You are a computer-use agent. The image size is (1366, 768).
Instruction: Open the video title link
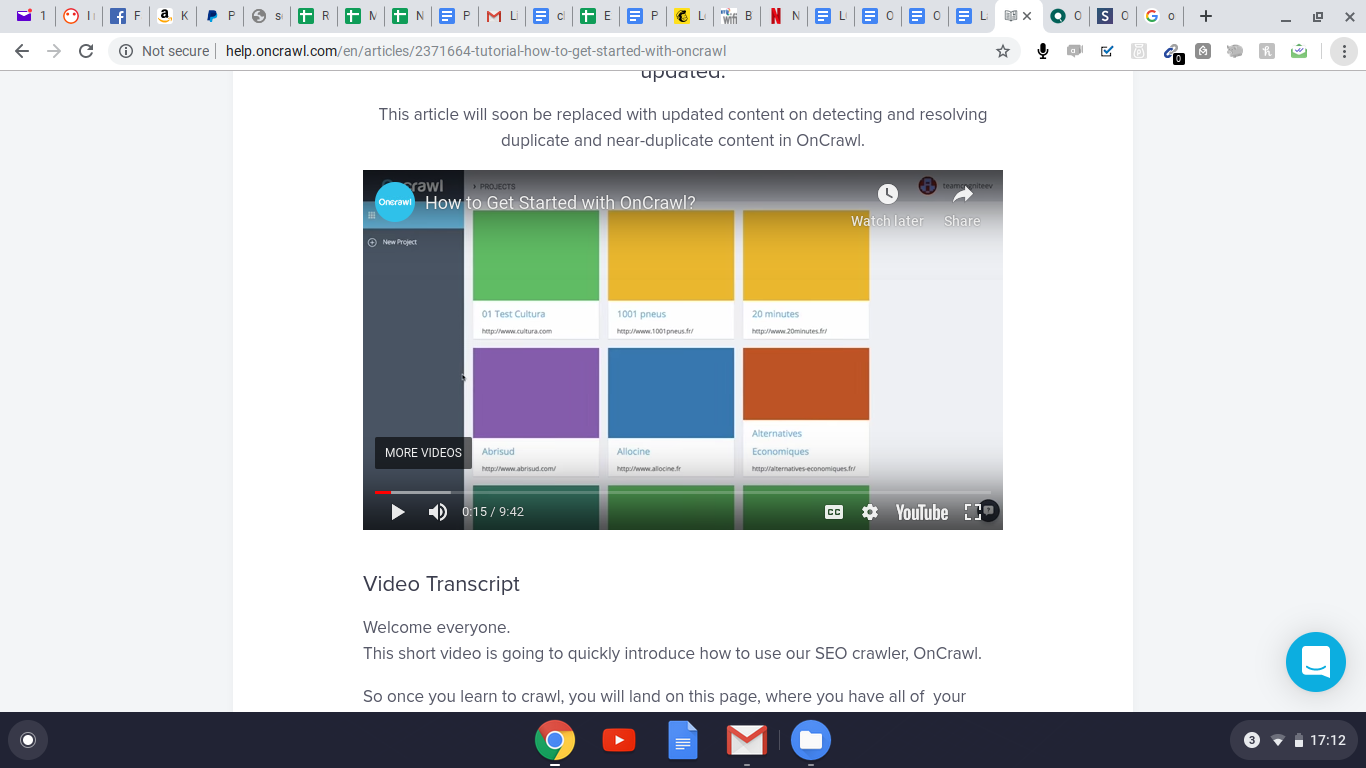pyautogui.click(x=560, y=203)
